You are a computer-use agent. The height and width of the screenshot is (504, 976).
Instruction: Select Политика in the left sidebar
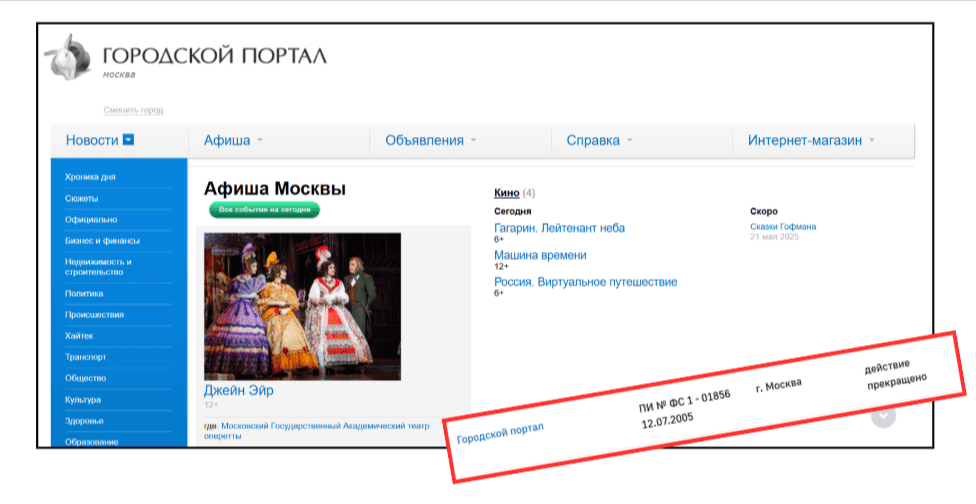coord(84,294)
